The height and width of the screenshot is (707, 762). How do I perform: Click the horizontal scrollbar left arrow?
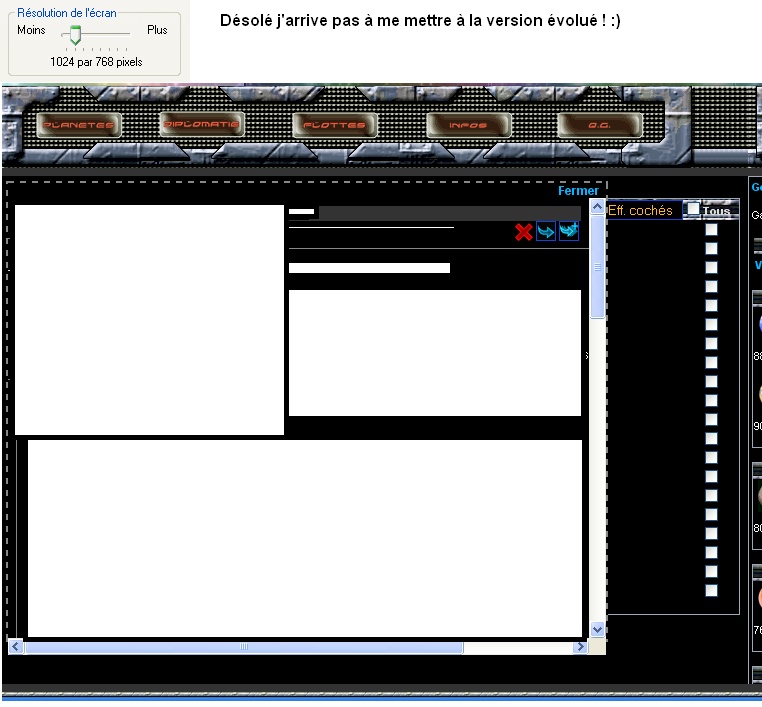click(16, 647)
